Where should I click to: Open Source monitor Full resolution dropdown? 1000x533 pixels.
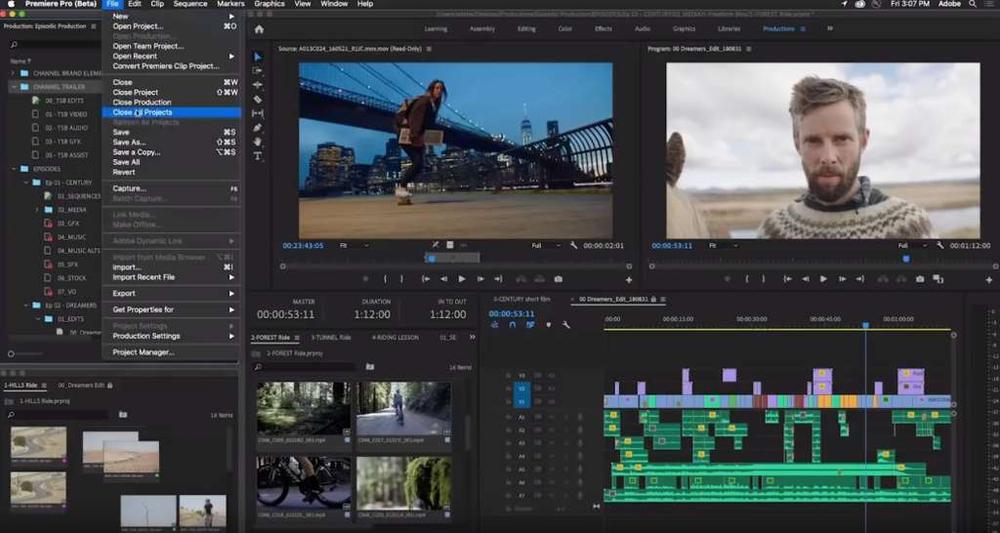pyautogui.click(x=546, y=245)
